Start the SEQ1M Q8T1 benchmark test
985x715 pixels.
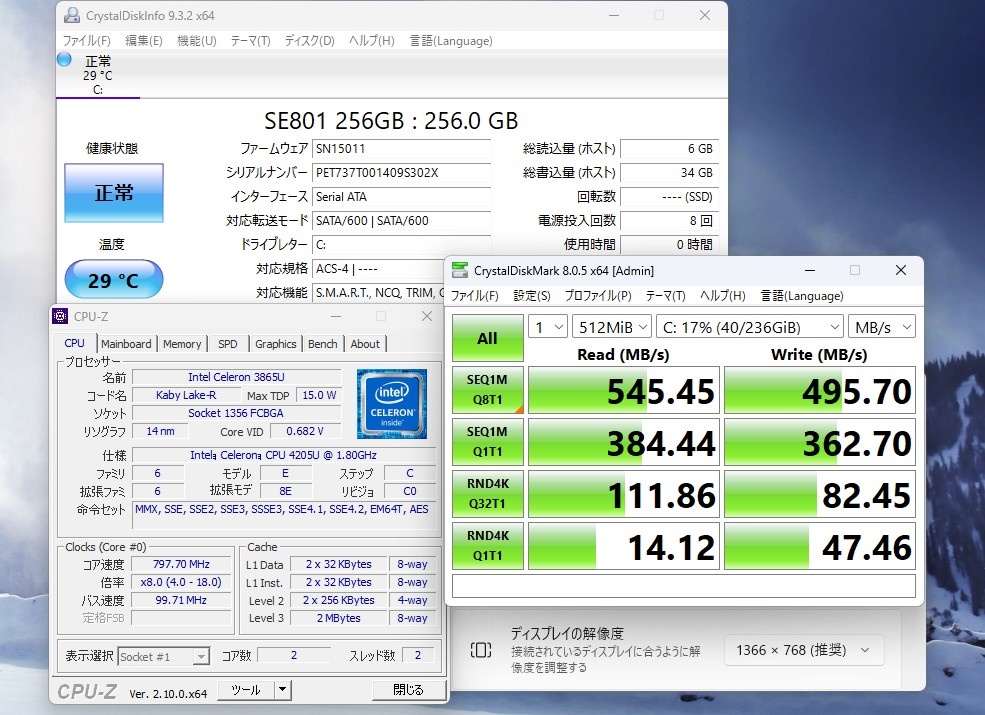pyautogui.click(x=487, y=390)
